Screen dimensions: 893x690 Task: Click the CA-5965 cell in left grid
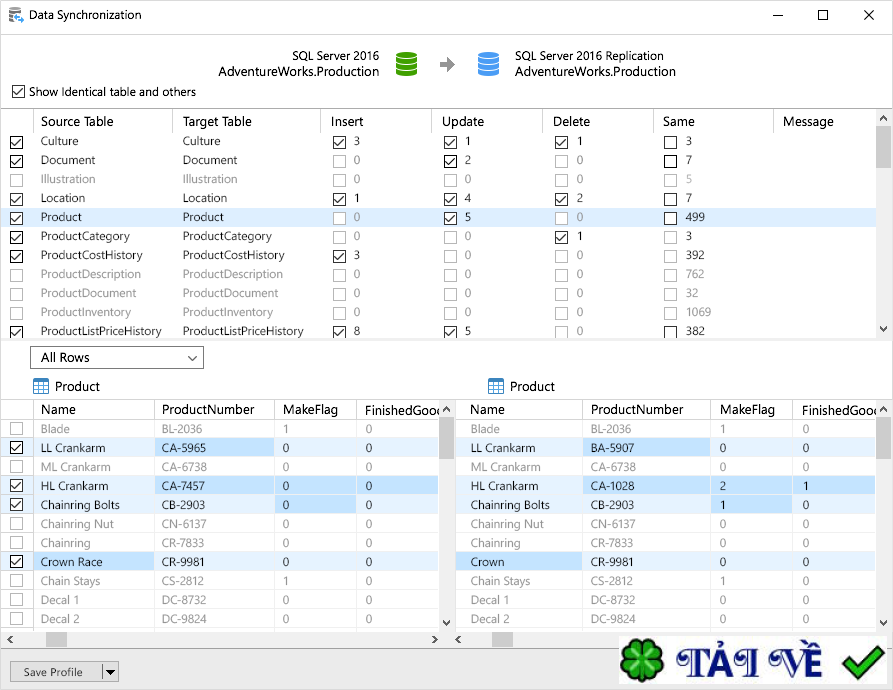(214, 448)
